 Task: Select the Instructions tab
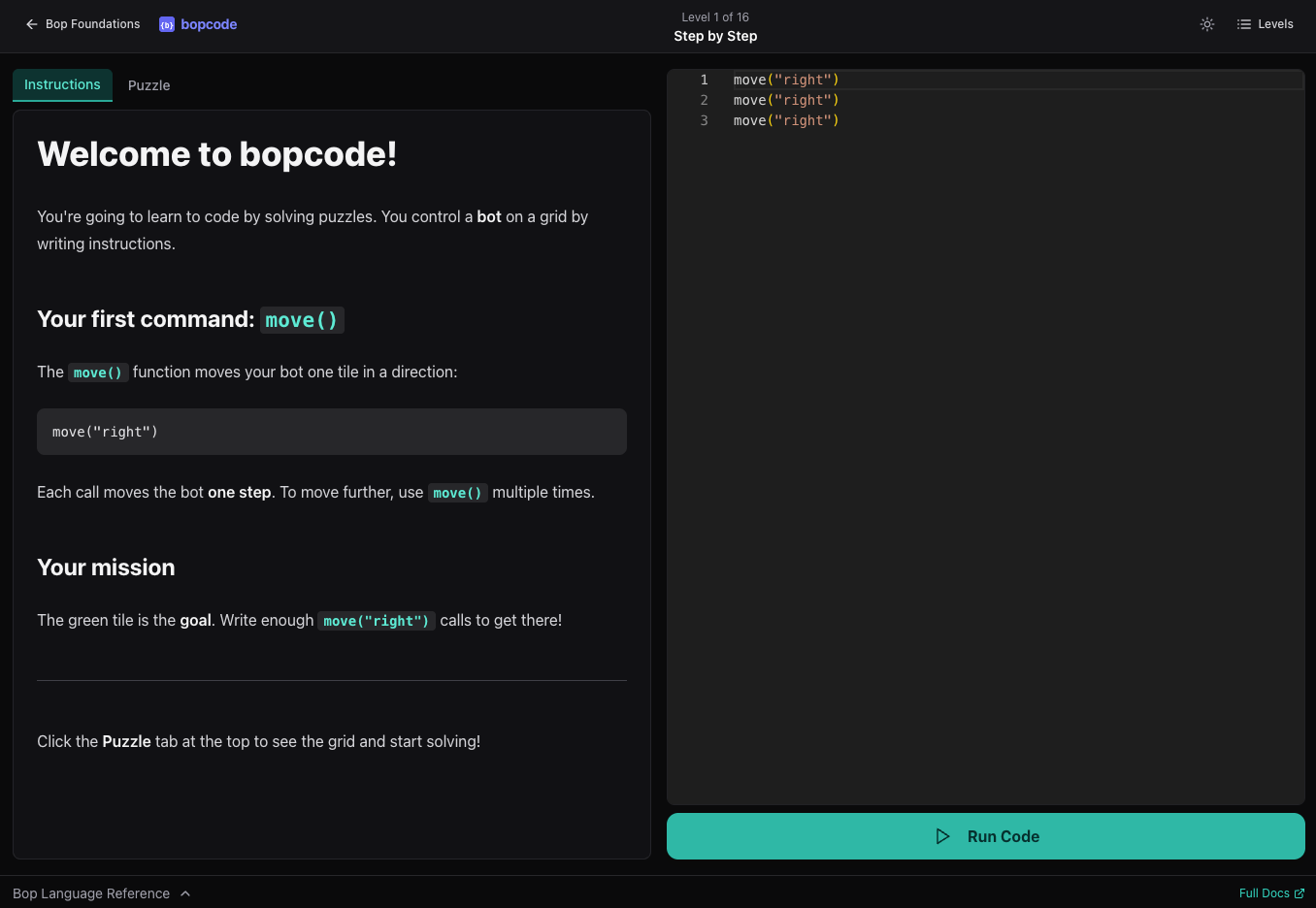[61, 84]
